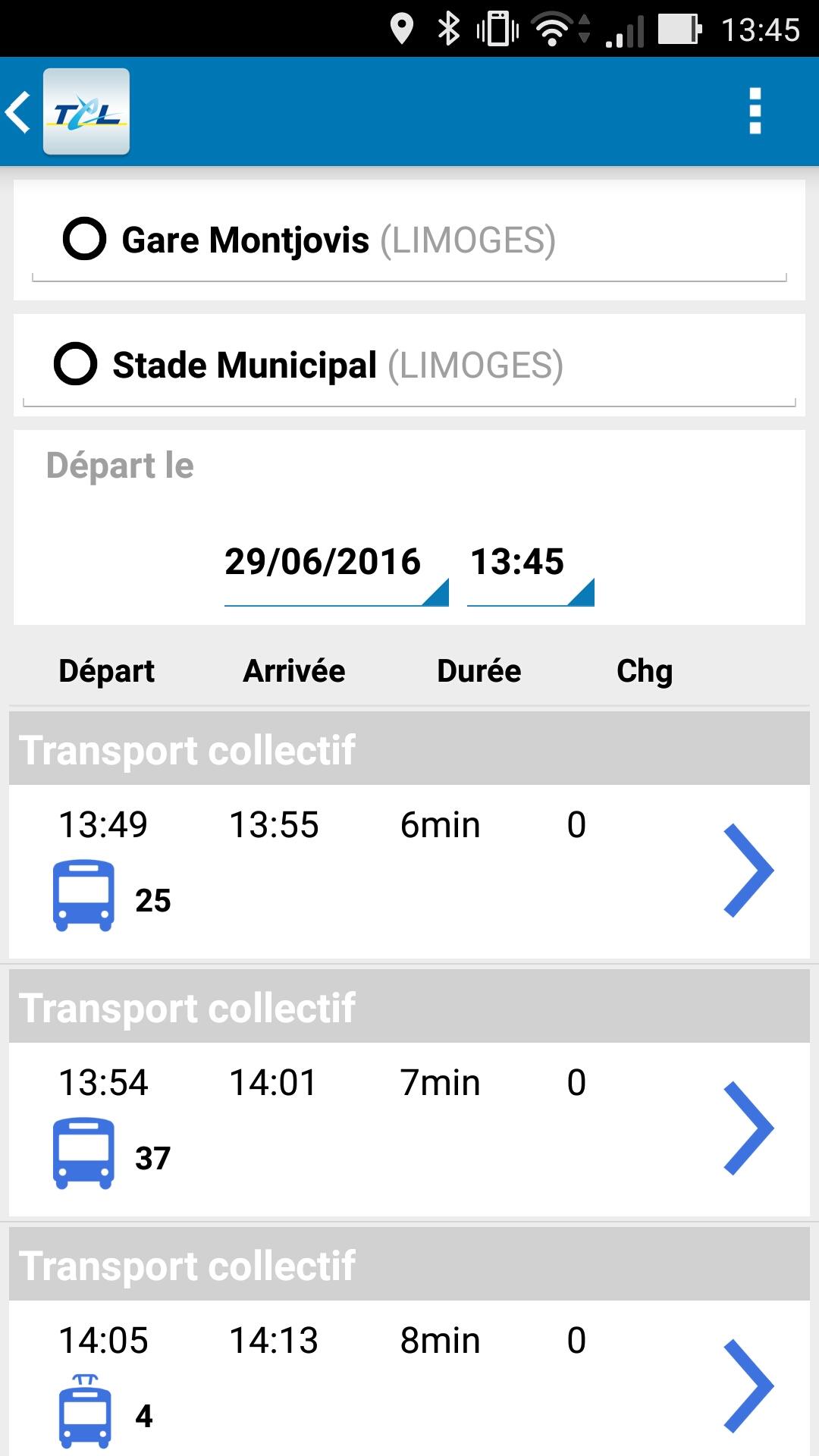This screenshot has width=819, height=1456.
Task: Select the circle beside Stade Municipal
Action: coord(76,364)
